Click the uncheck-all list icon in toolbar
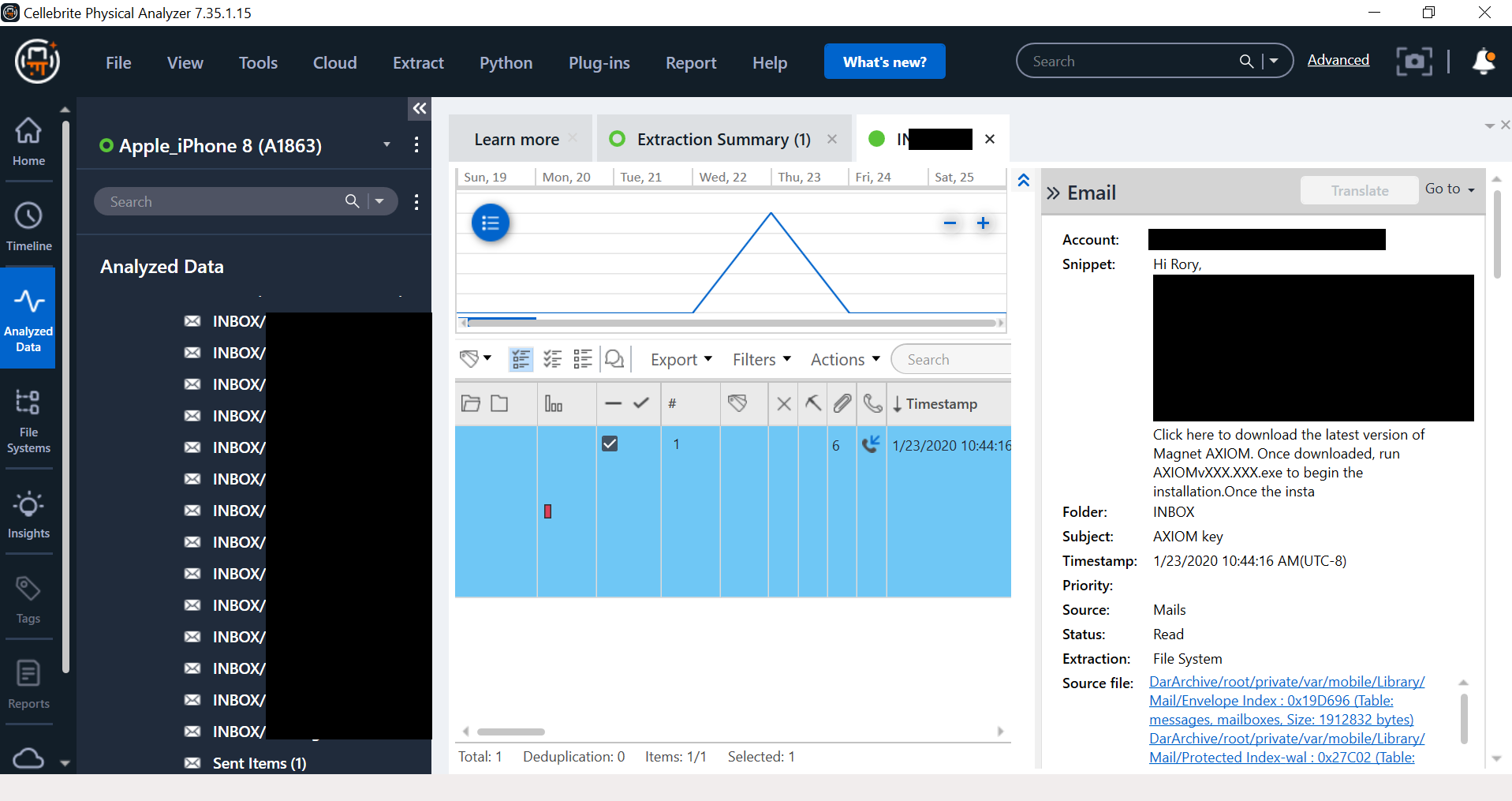The width and height of the screenshot is (1512, 801). click(x=583, y=360)
